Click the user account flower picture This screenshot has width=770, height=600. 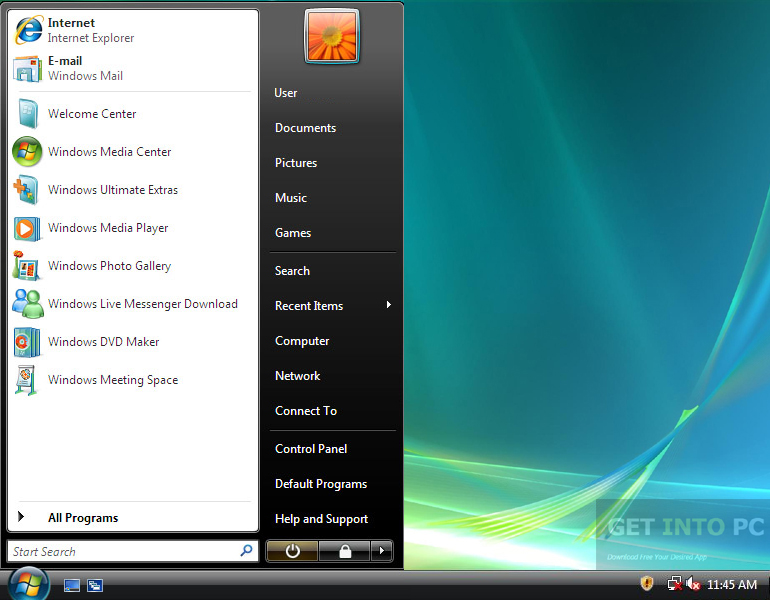332,36
